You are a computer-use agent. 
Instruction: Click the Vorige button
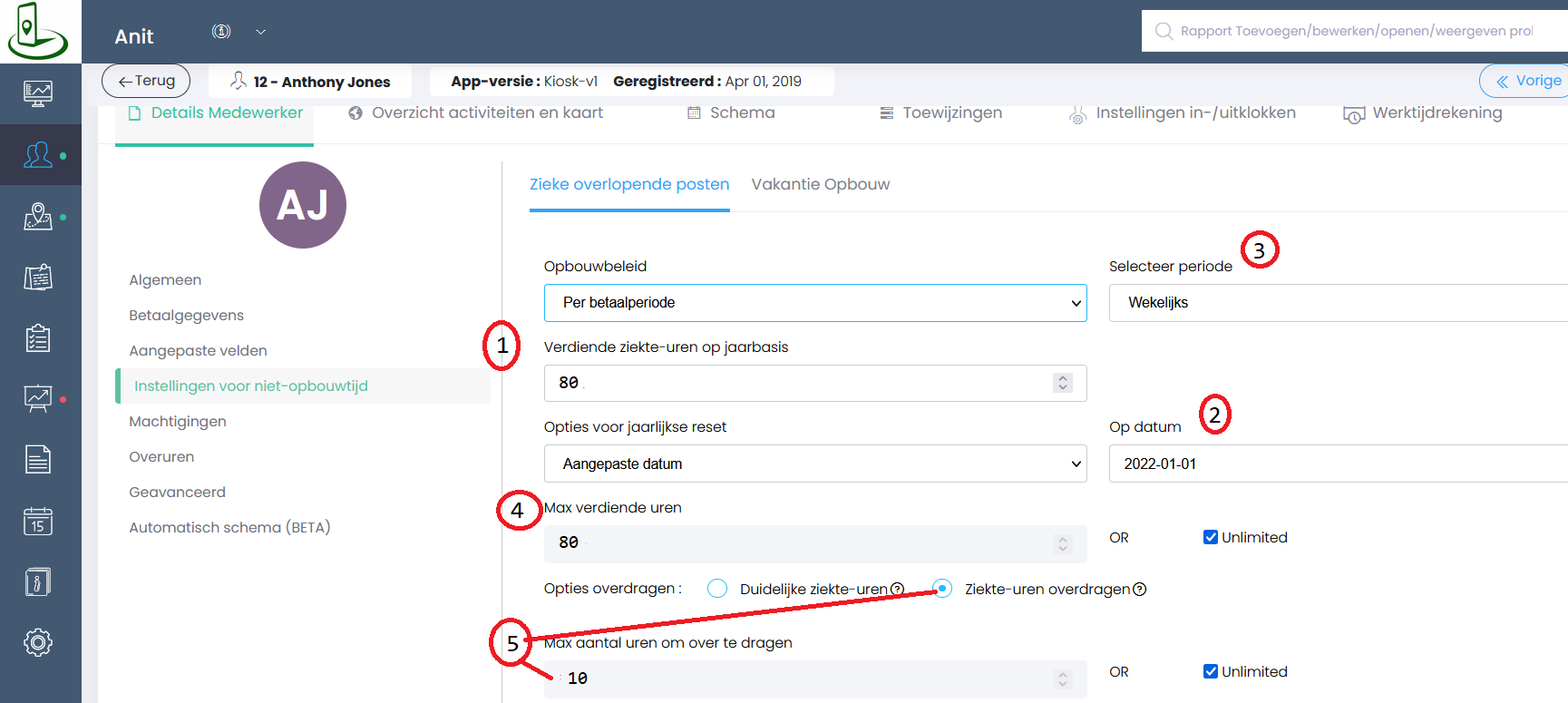(1528, 81)
